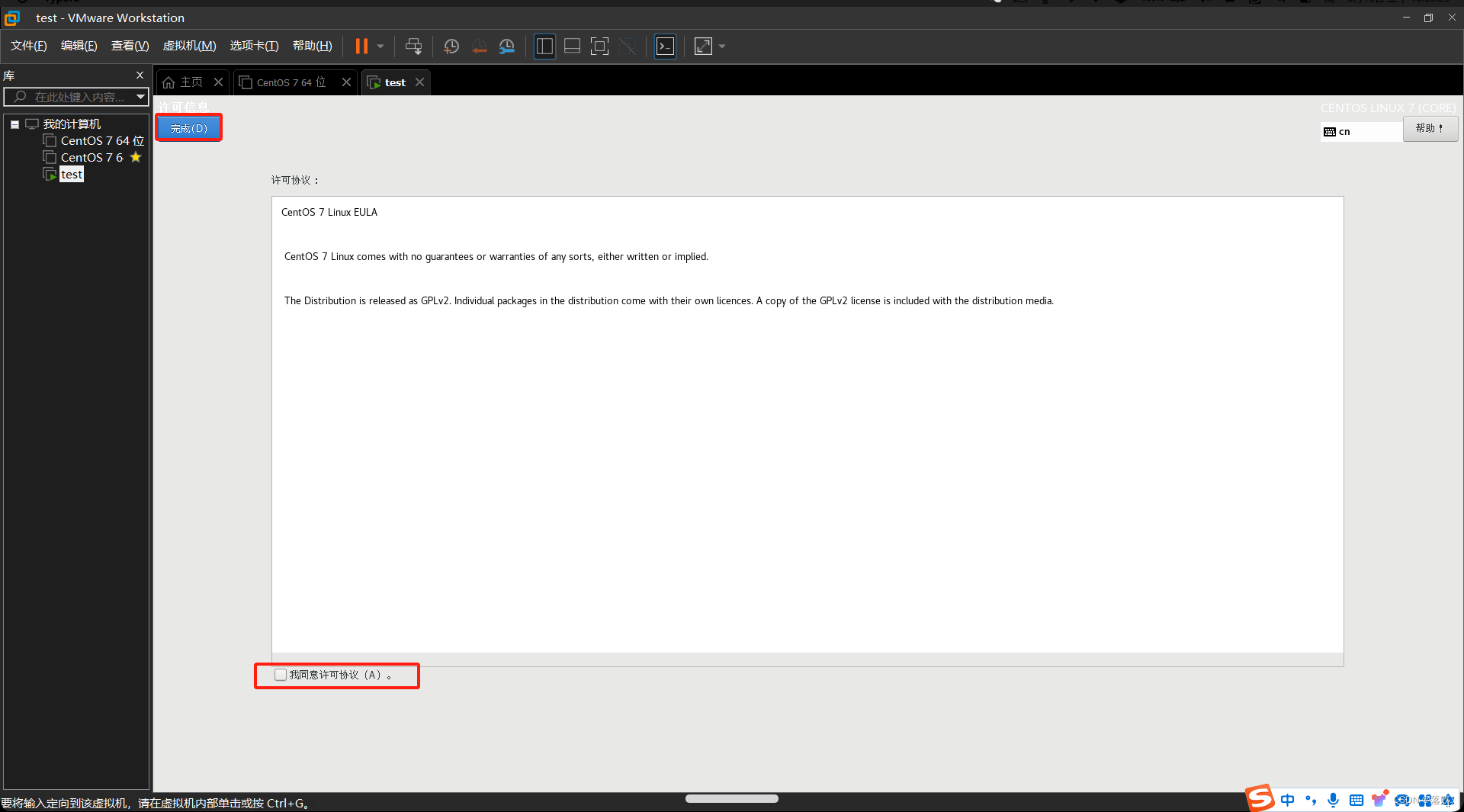
Task: Open the console view
Action: tap(665, 47)
